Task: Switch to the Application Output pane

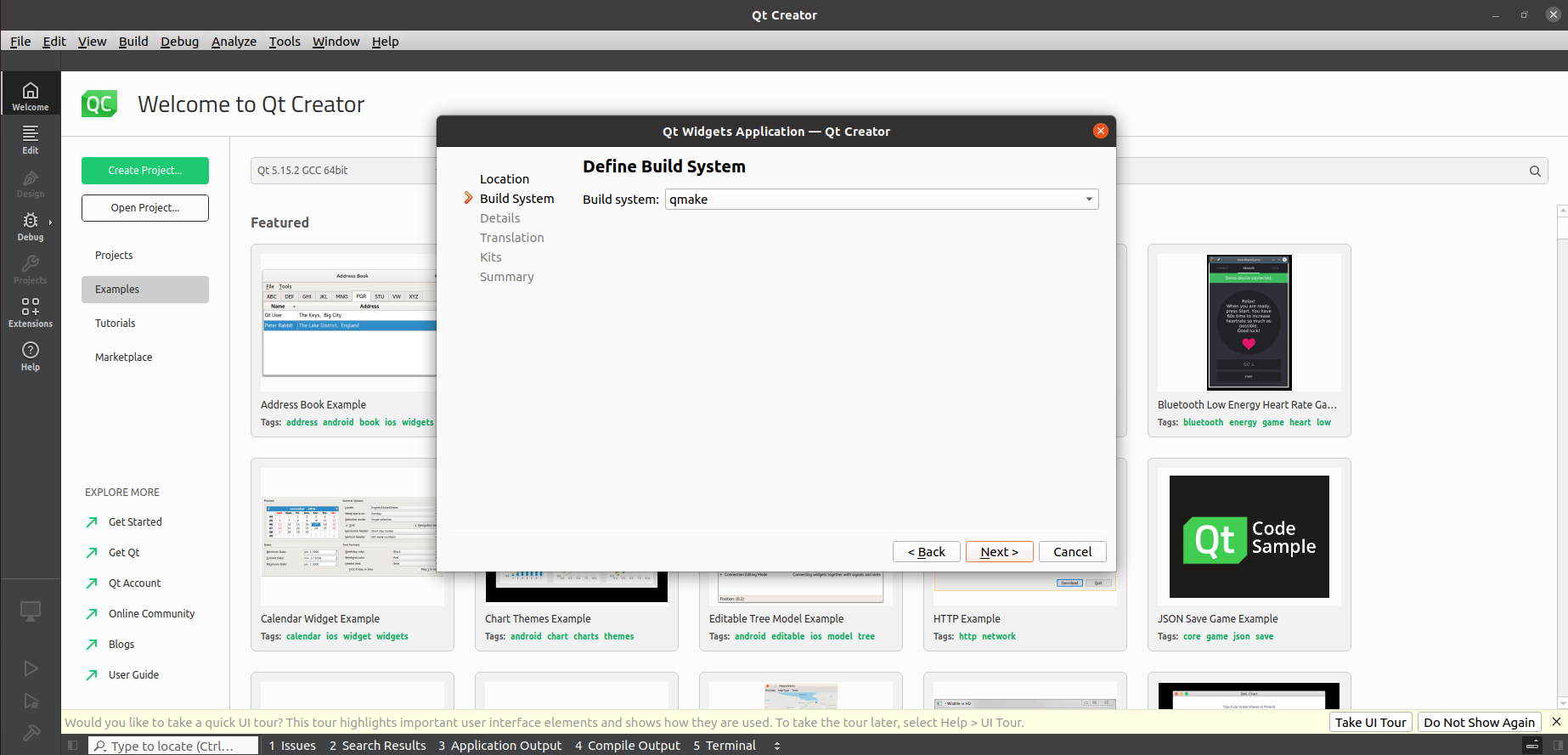Action: click(499, 746)
